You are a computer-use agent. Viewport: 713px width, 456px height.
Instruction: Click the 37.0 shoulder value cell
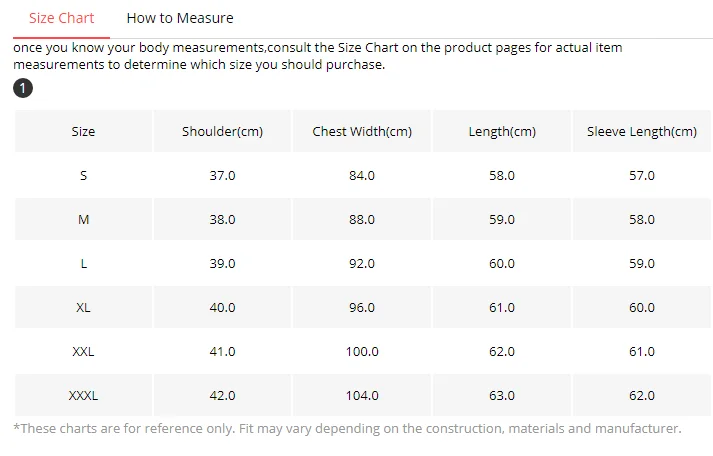tap(222, 175)
